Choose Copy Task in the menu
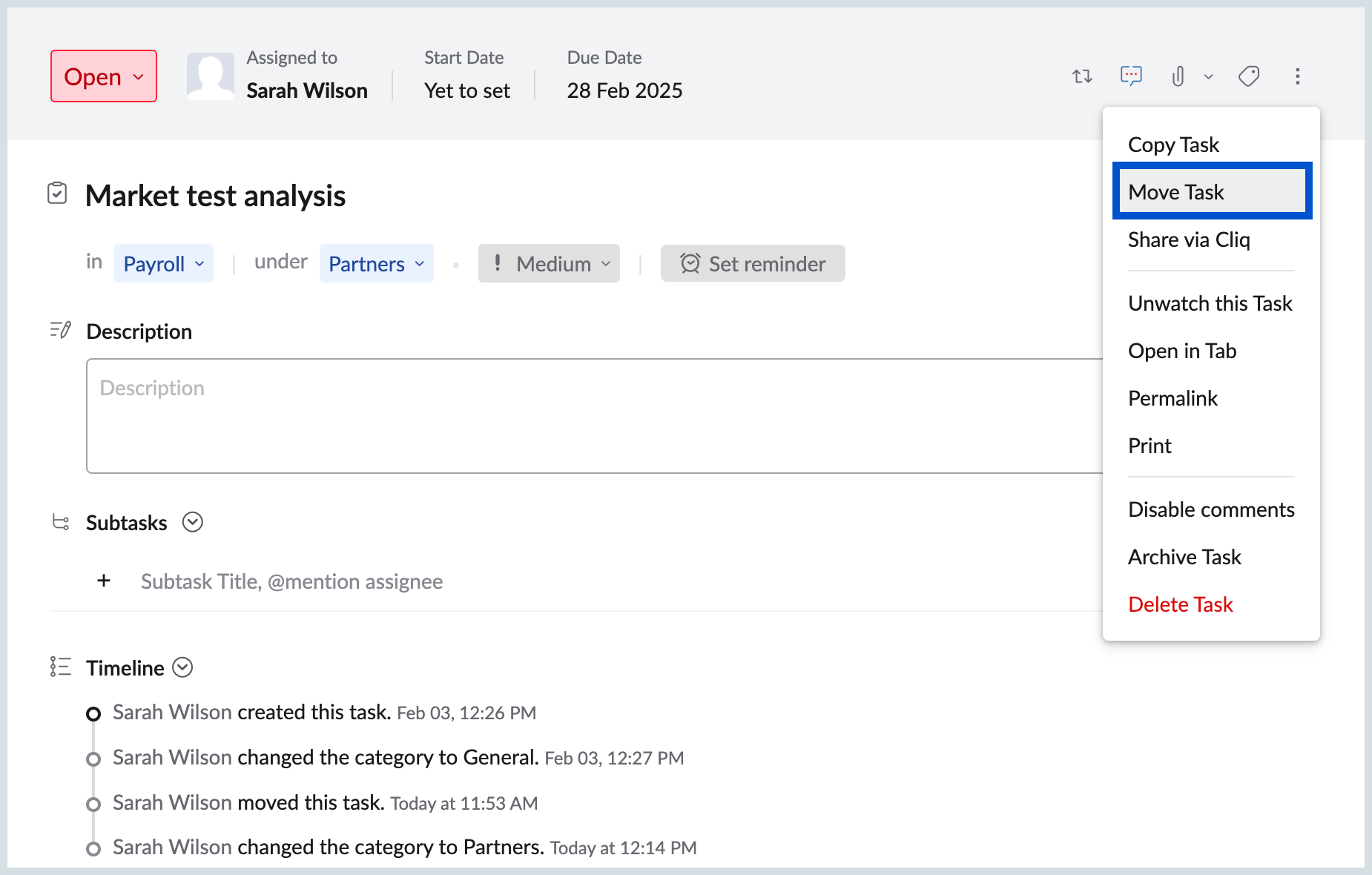 1173,145
